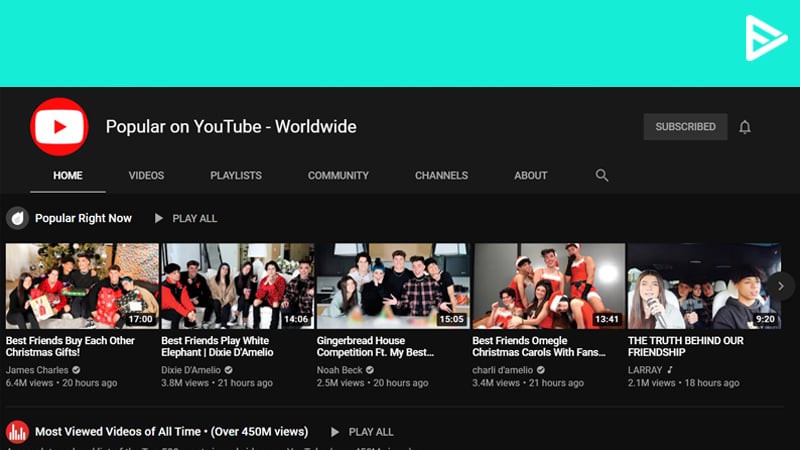Click the notification bell icon
This screenshot has width=800, height=450.
[x=745, y=127]
